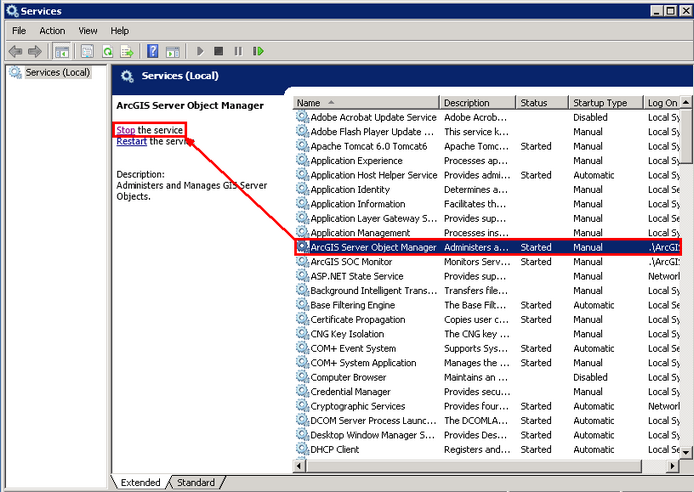The width and height of the screenshot is (694, 492).
Task: Switch to the Extended tab
Action: click(140, 482)
